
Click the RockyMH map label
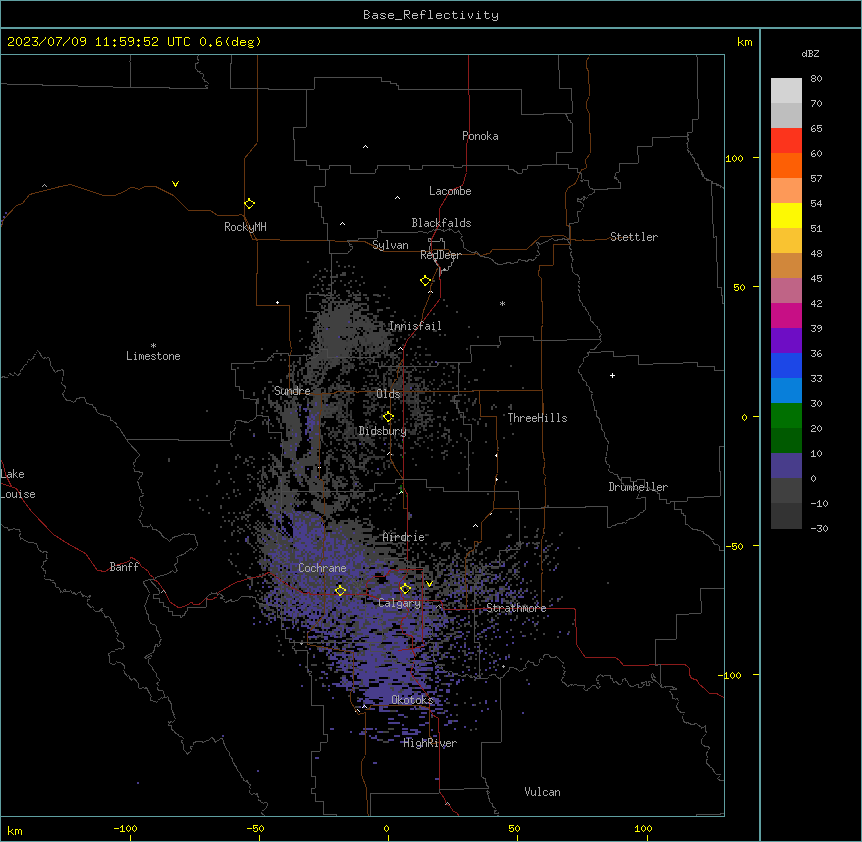tap(245, 227)
